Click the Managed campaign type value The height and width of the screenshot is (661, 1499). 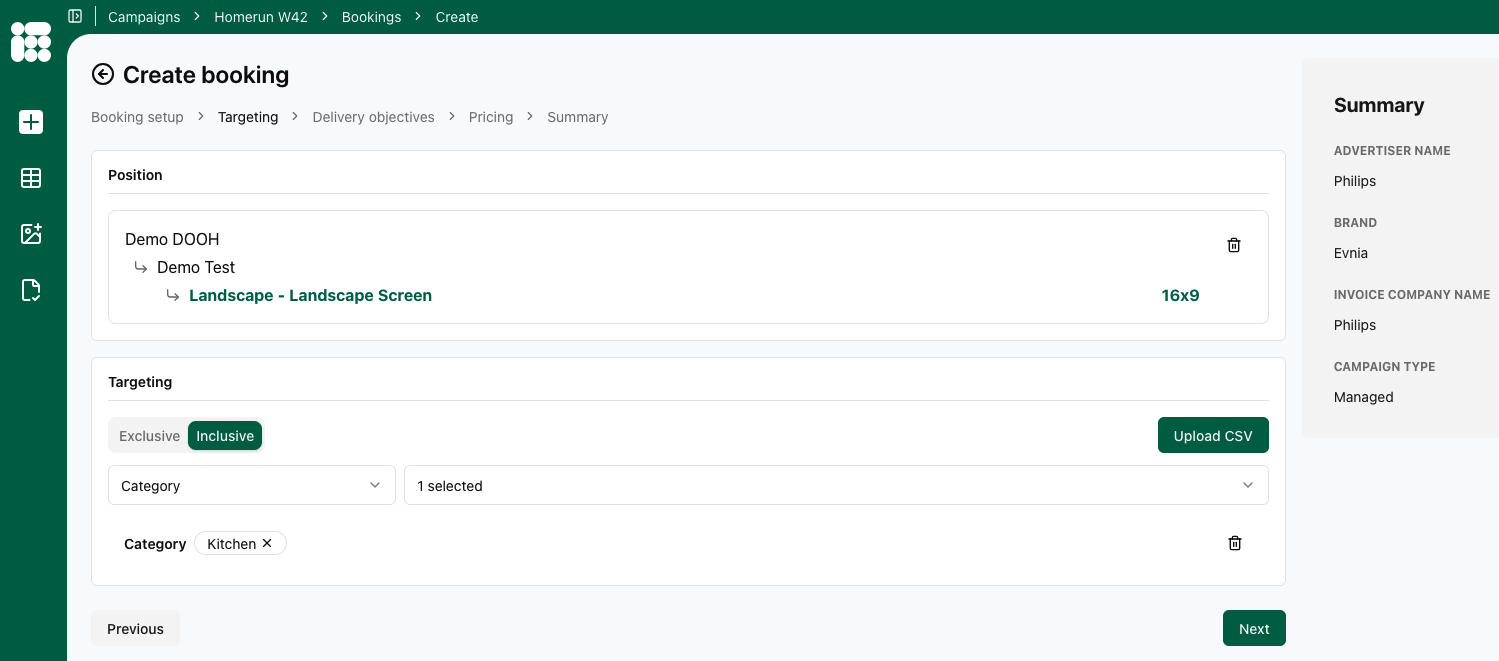(1364, 397)
